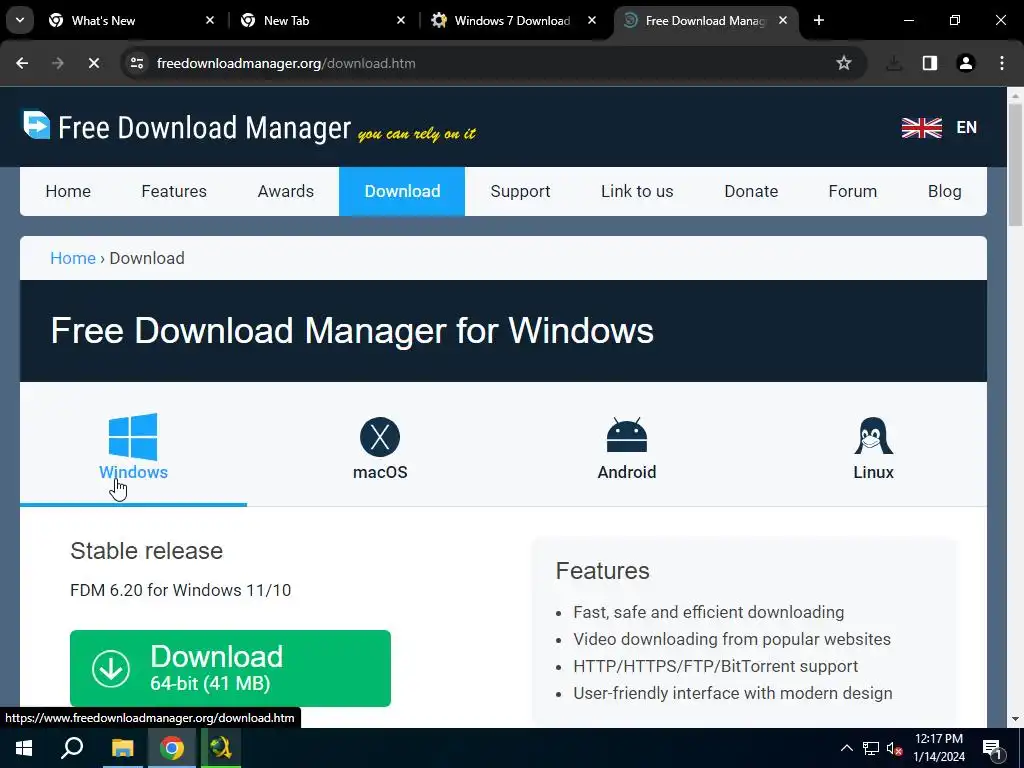Open the Awards menu item
This screenshot has height=768, width=1024.
pos(285,191)
